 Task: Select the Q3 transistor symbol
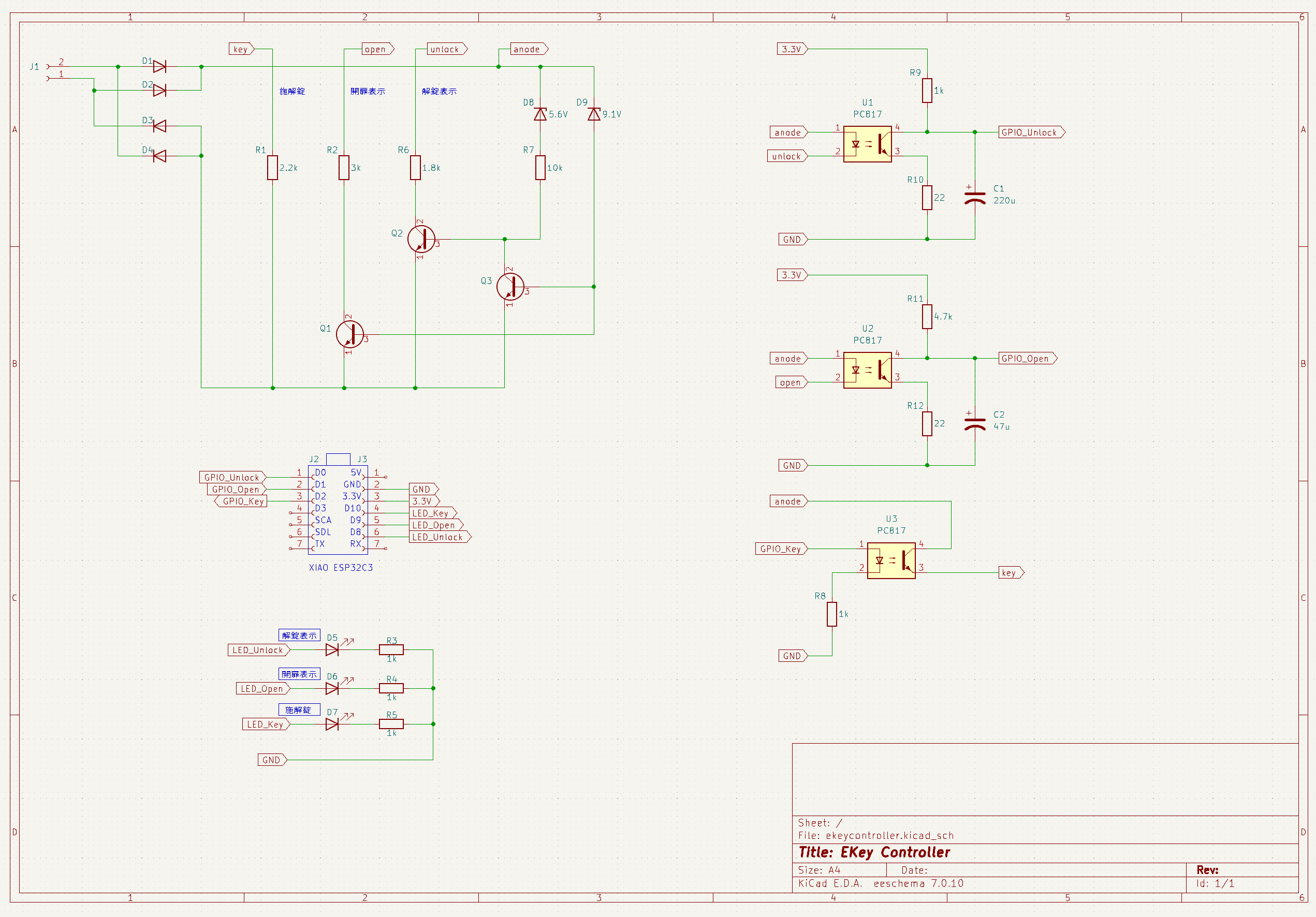510,287
